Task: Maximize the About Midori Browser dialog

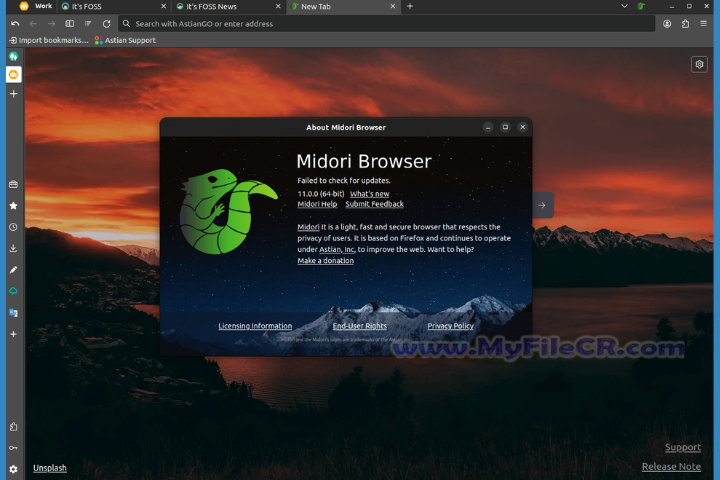Action: point(505,127)
